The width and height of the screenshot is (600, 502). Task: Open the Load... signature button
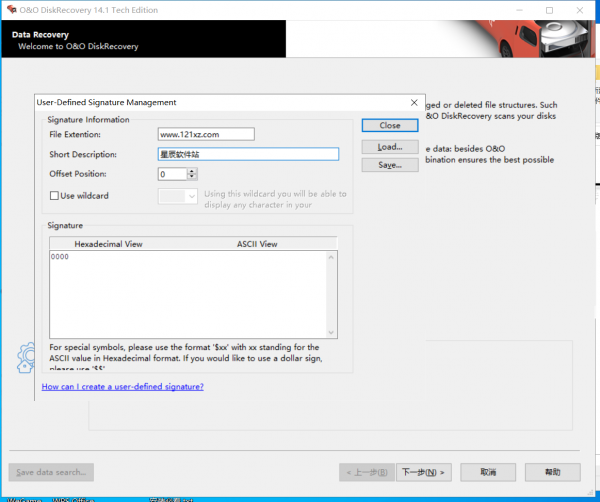coord(390,147)
